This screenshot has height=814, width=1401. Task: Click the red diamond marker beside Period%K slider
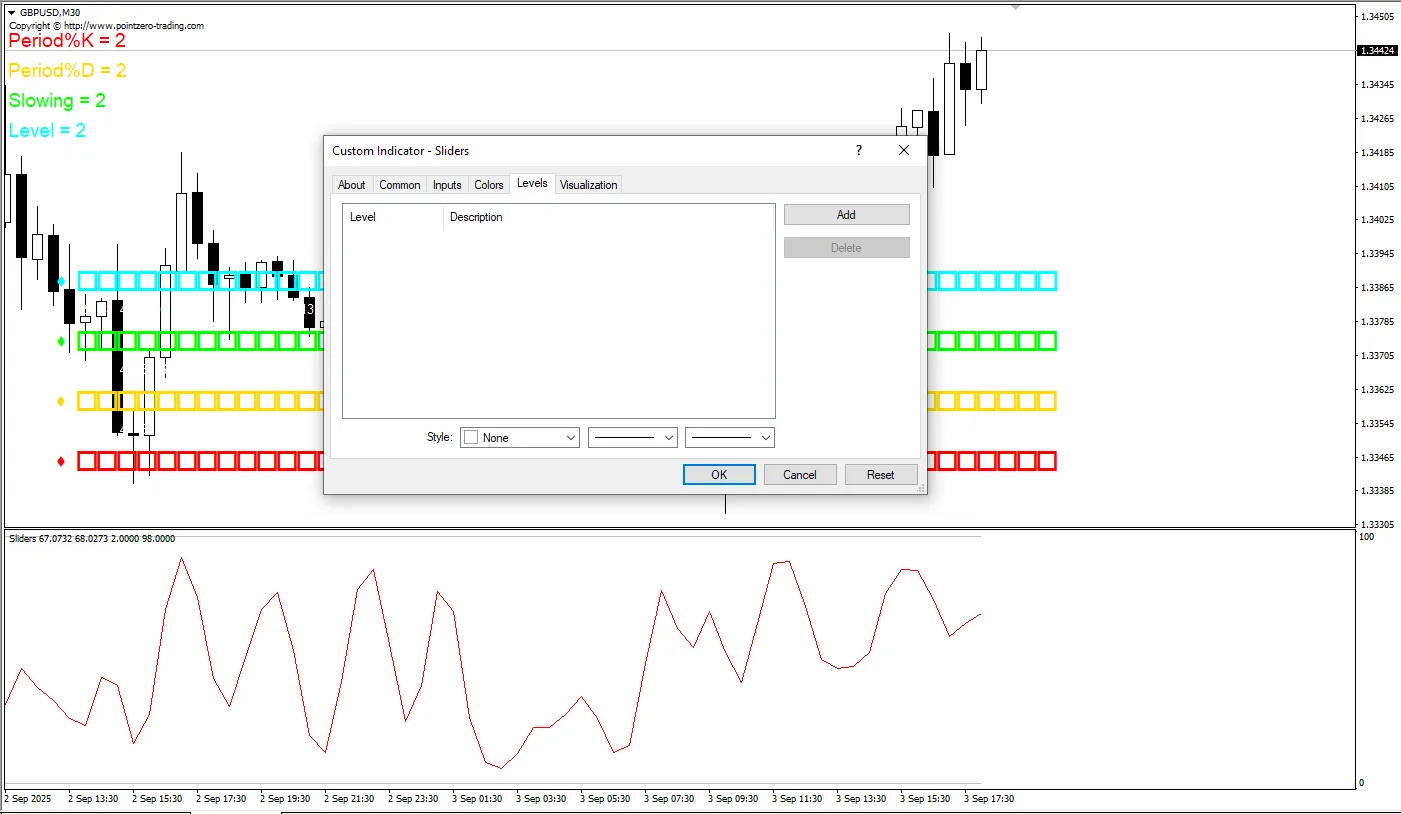click(62, 461)
